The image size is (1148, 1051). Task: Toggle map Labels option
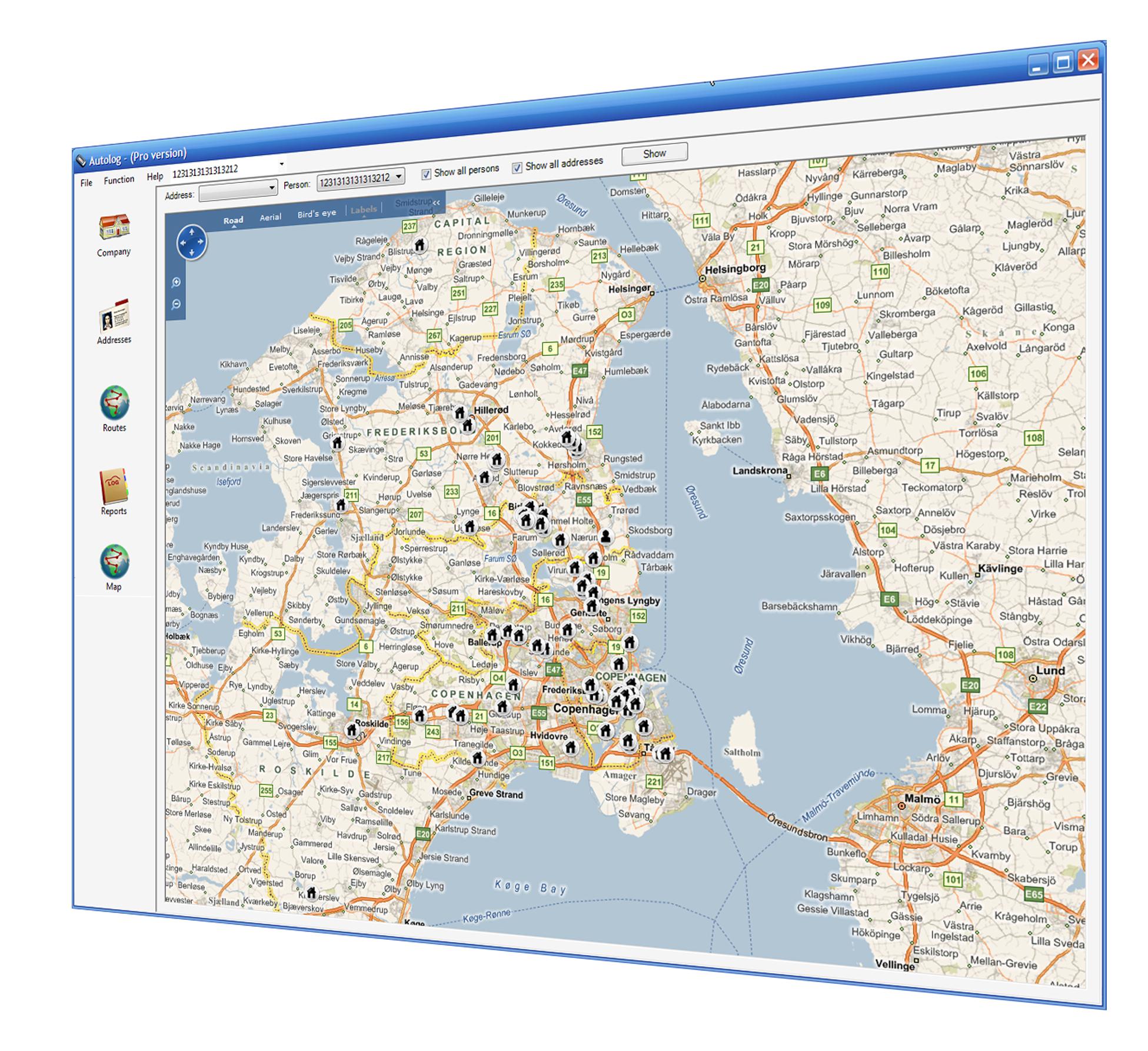tap(363, 210)
